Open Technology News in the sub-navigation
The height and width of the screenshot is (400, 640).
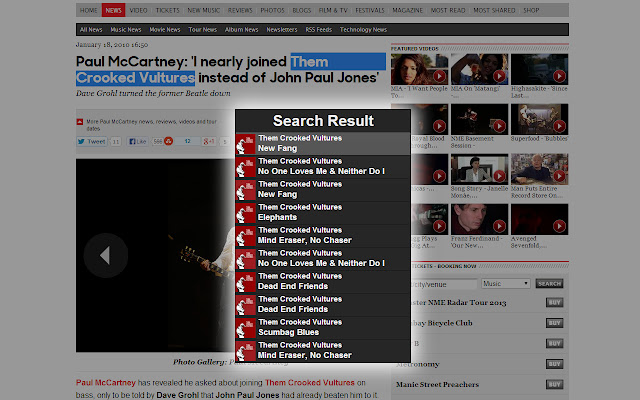click(x=363, y=29)
